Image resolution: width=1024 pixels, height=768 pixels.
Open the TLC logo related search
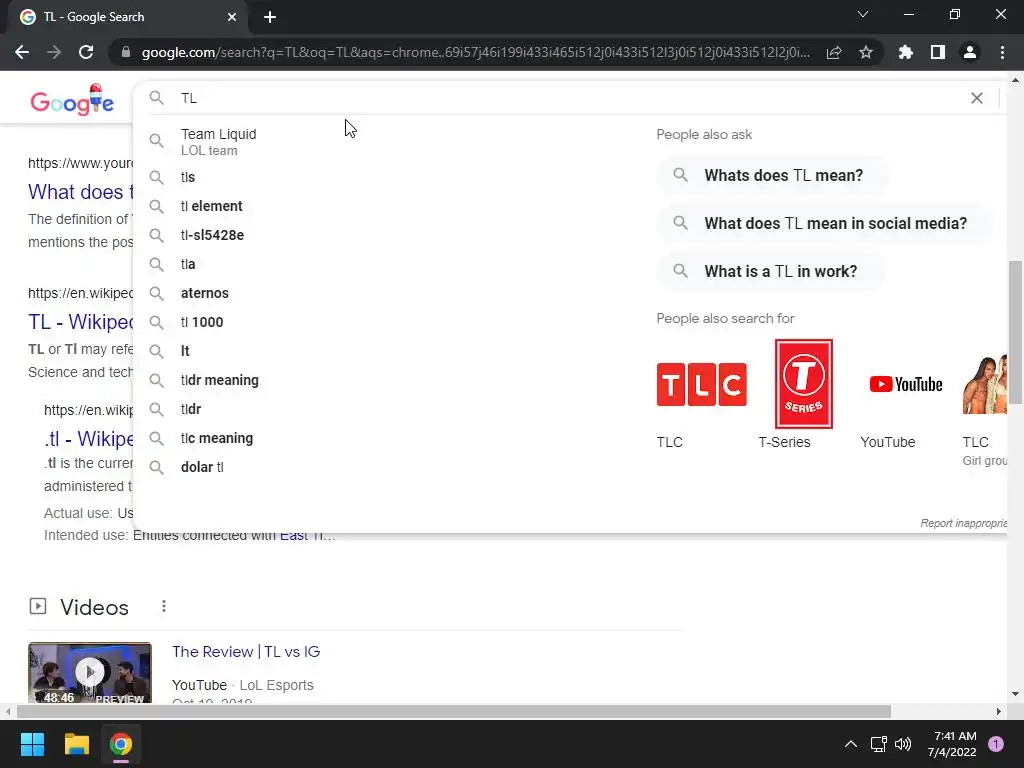point(701,384)
